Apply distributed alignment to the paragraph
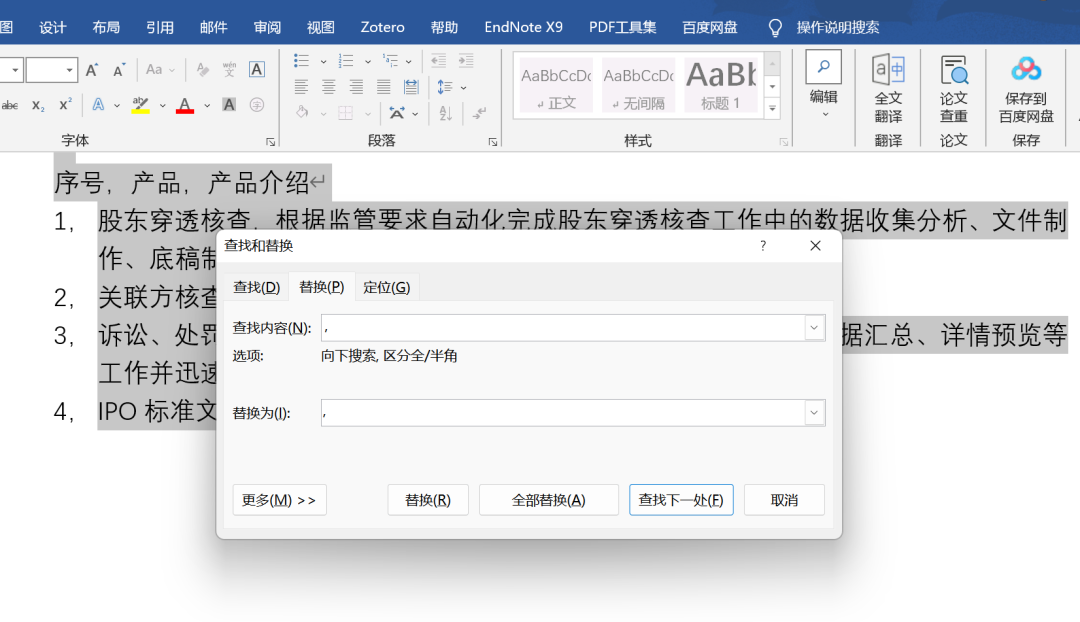Viewport: 1080px width, 622px height. coord(411,87)
